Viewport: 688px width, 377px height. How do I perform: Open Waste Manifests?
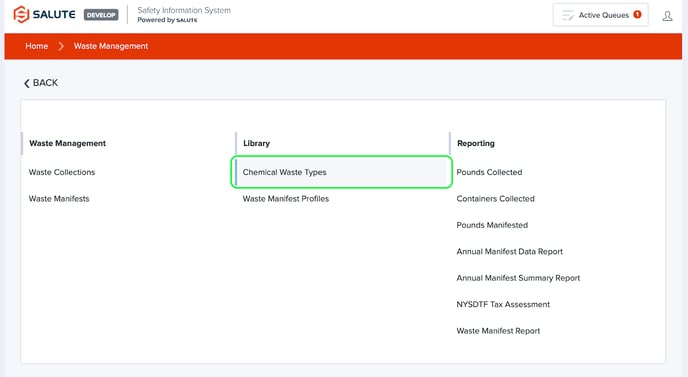click(x=59, y=198)
